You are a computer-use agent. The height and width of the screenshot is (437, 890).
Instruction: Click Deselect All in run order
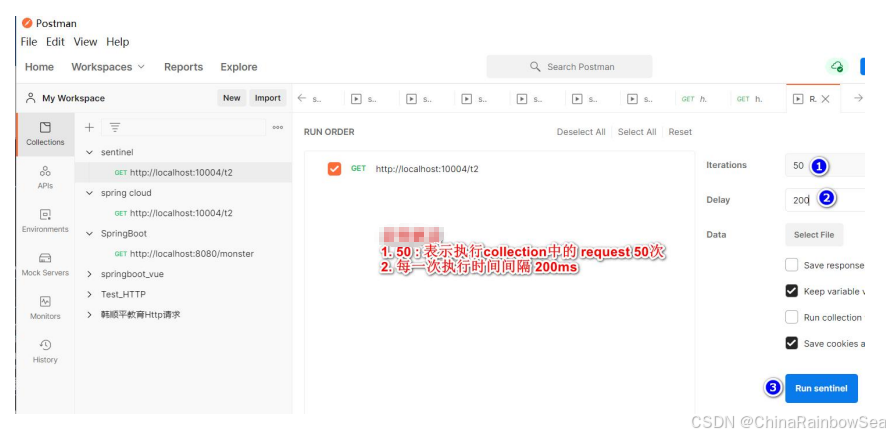click(x=581, y=132)
